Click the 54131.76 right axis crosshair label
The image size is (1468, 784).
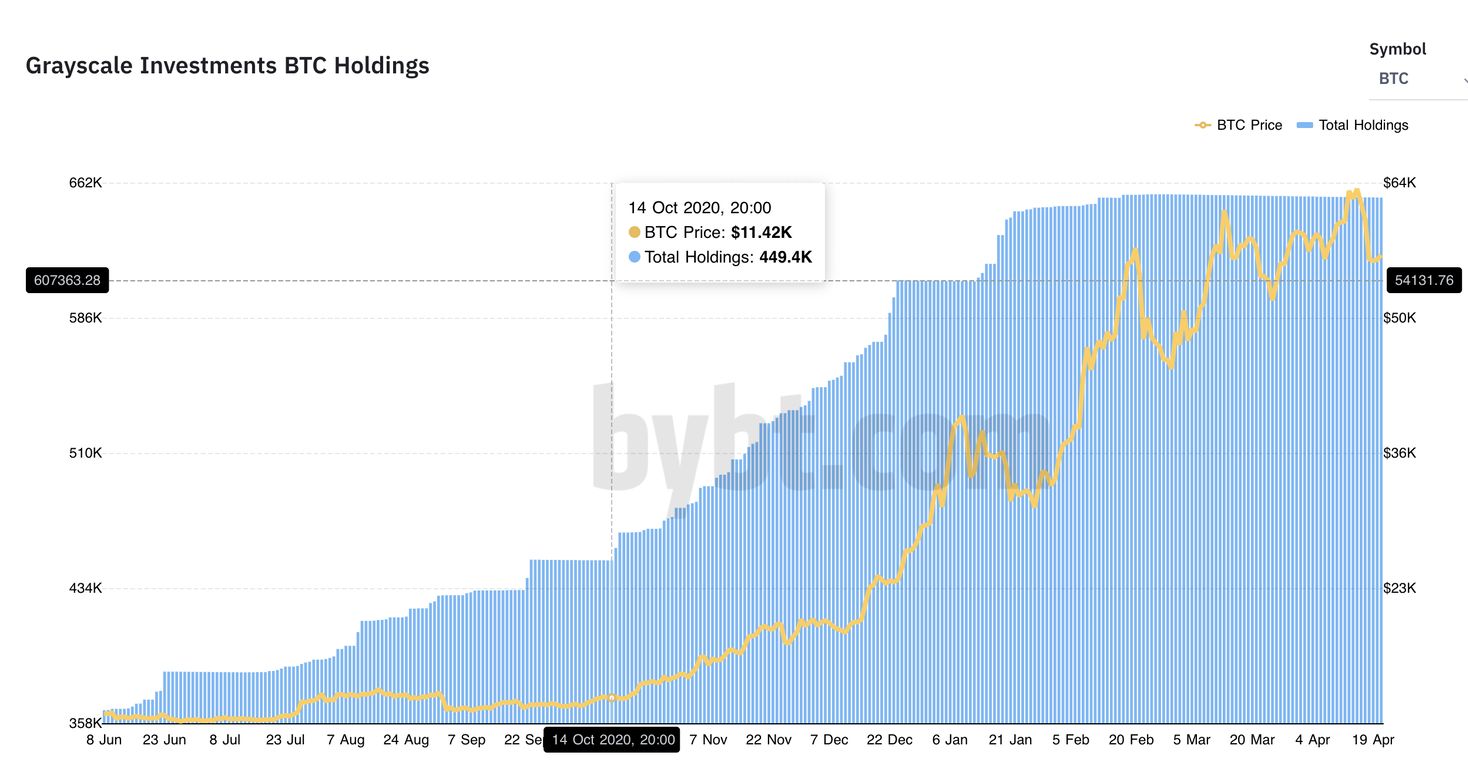pyautogui.click(x=1423, y=280)
